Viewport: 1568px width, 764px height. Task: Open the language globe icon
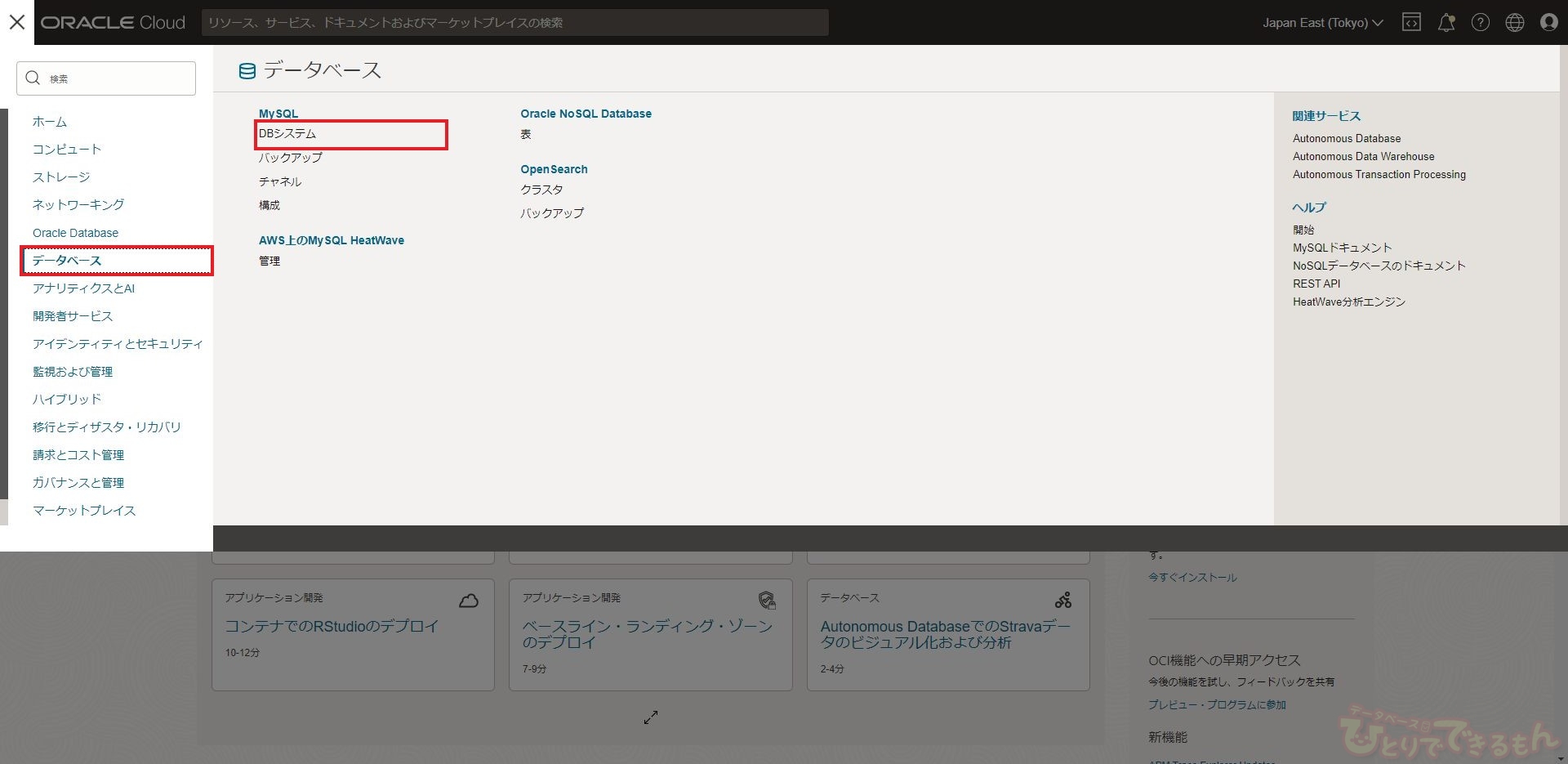point(1514,23)
